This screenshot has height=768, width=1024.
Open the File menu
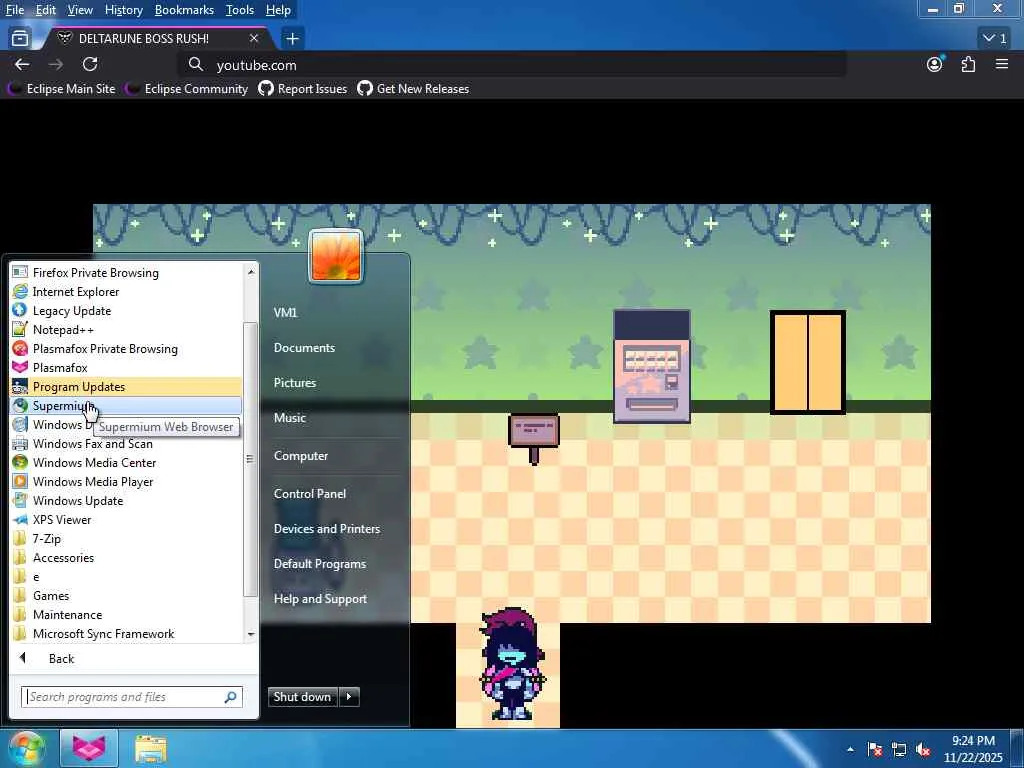point(14,10)
